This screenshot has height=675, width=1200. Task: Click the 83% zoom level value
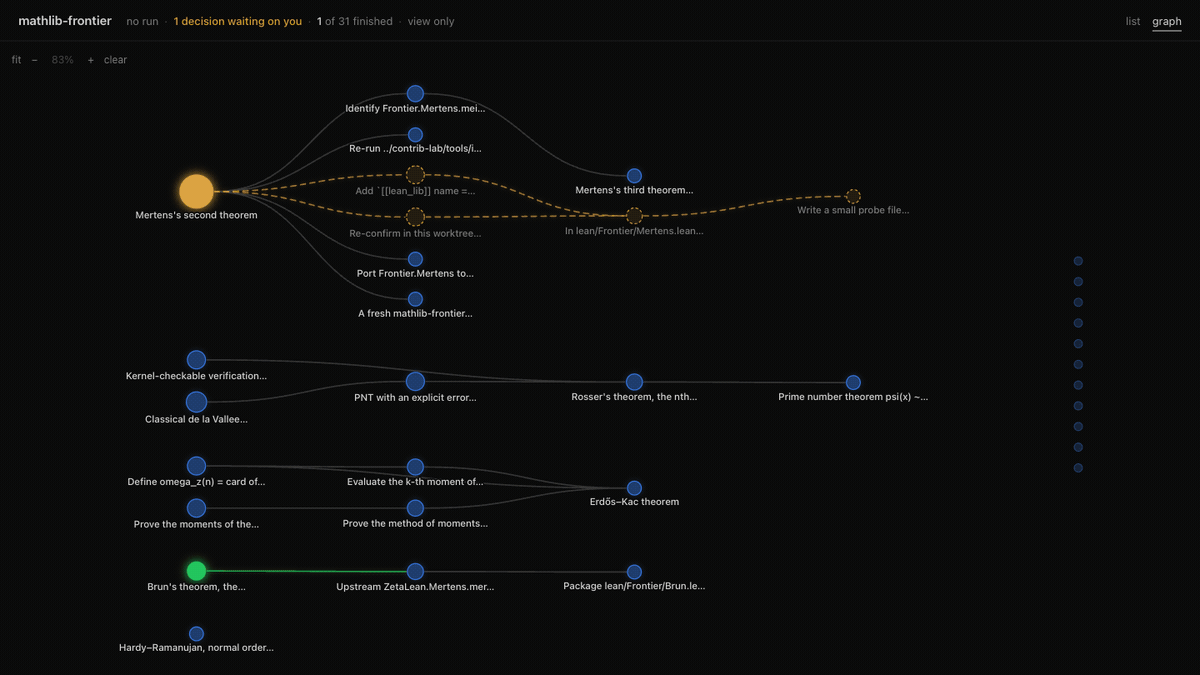point(62,60)
